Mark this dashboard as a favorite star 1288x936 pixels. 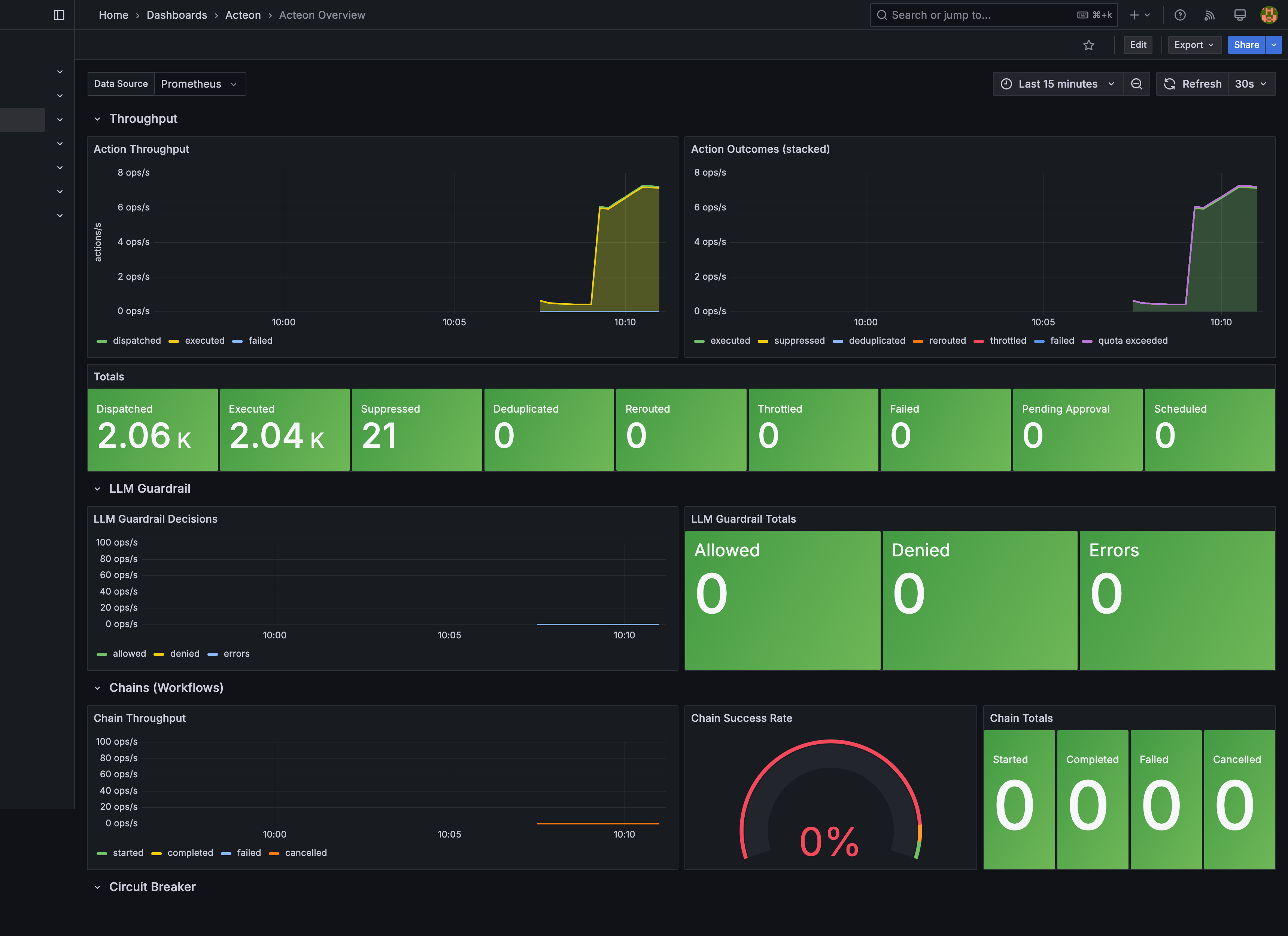coord(1089,45)
